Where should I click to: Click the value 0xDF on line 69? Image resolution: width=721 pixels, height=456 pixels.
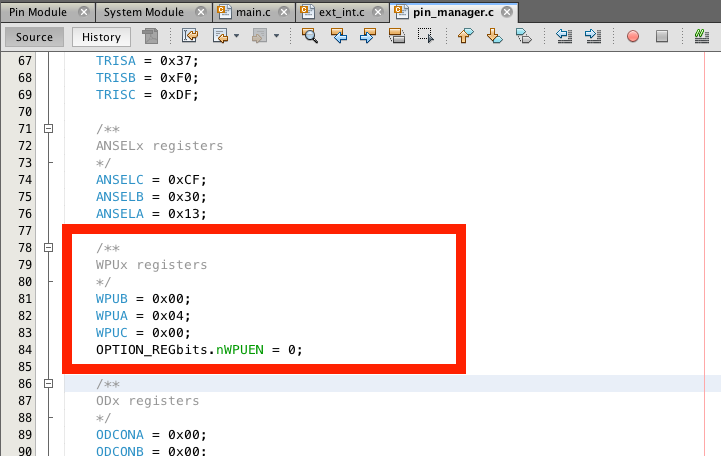point(176,95)
